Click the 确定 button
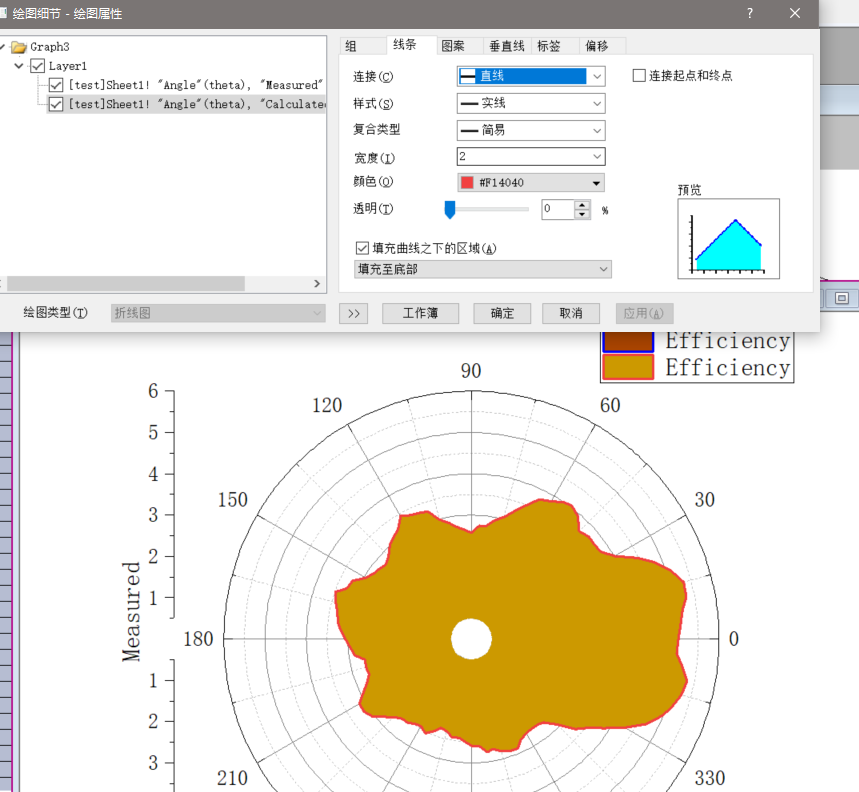Viewport: 859px width, 792px height. click(x=502, y=314)
